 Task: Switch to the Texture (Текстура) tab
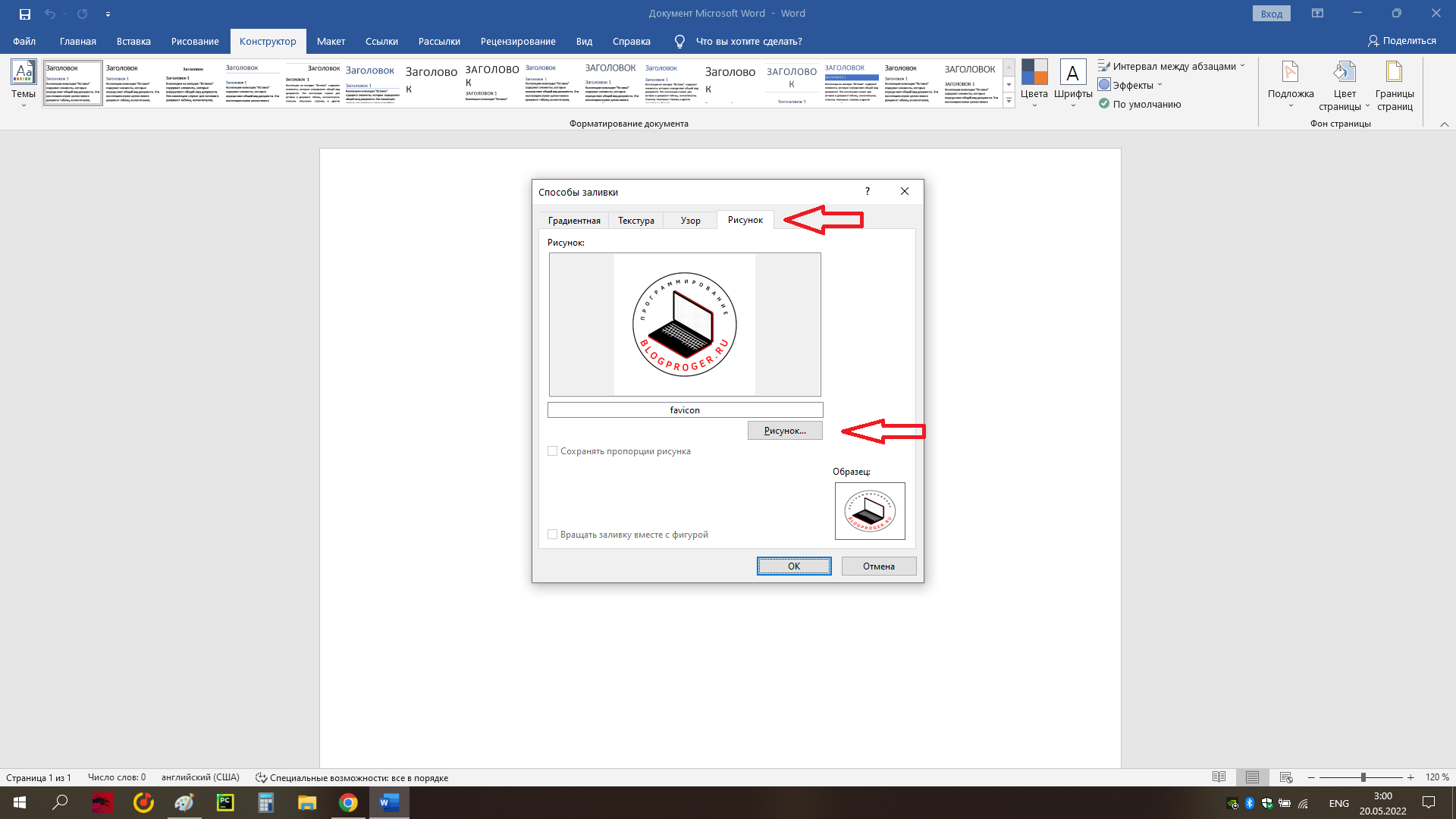635,221
